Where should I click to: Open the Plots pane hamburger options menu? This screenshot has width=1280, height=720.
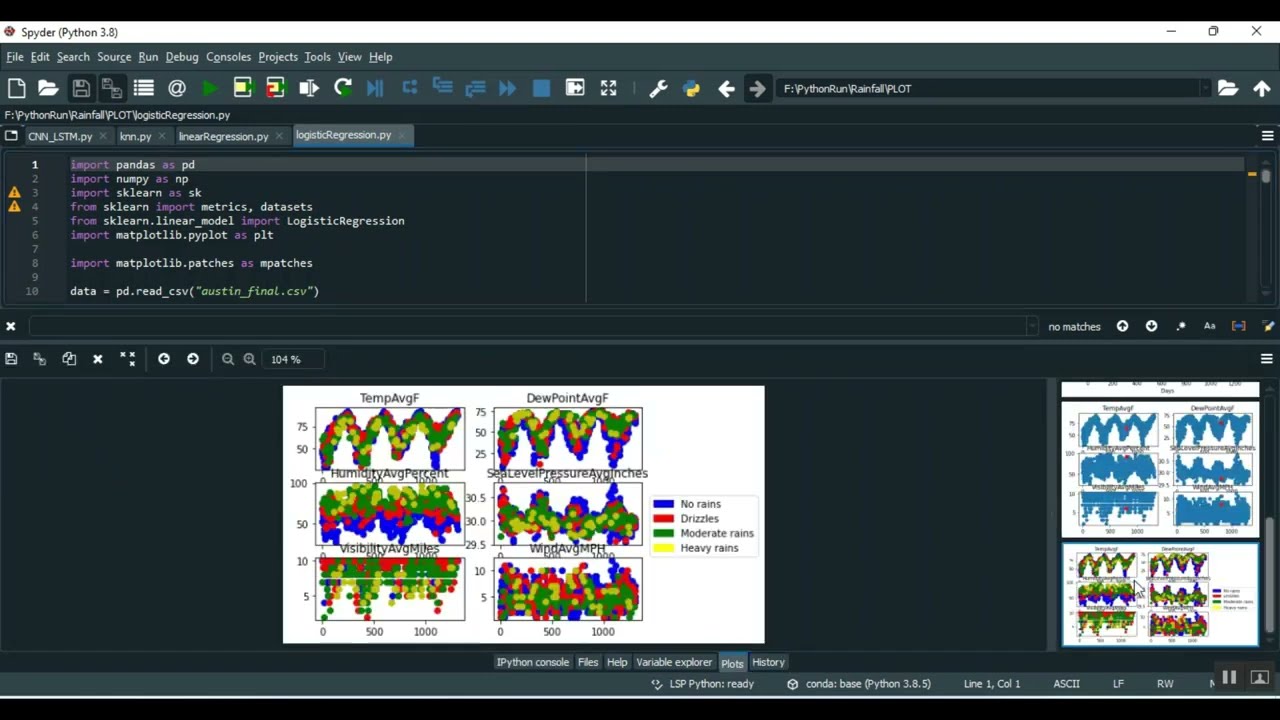tap(1267, 359)
